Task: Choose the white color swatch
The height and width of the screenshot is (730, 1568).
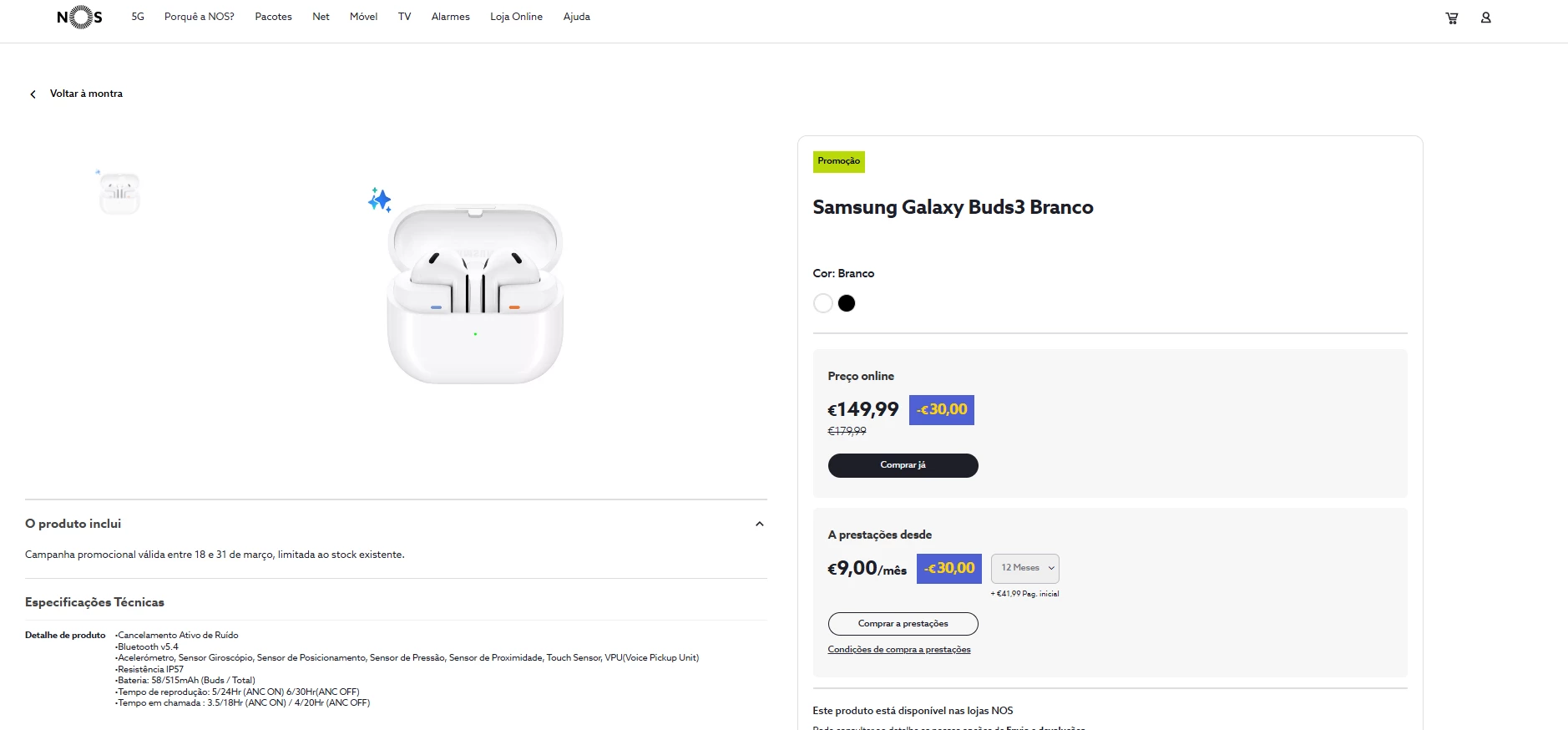Action: pos(822,303)
